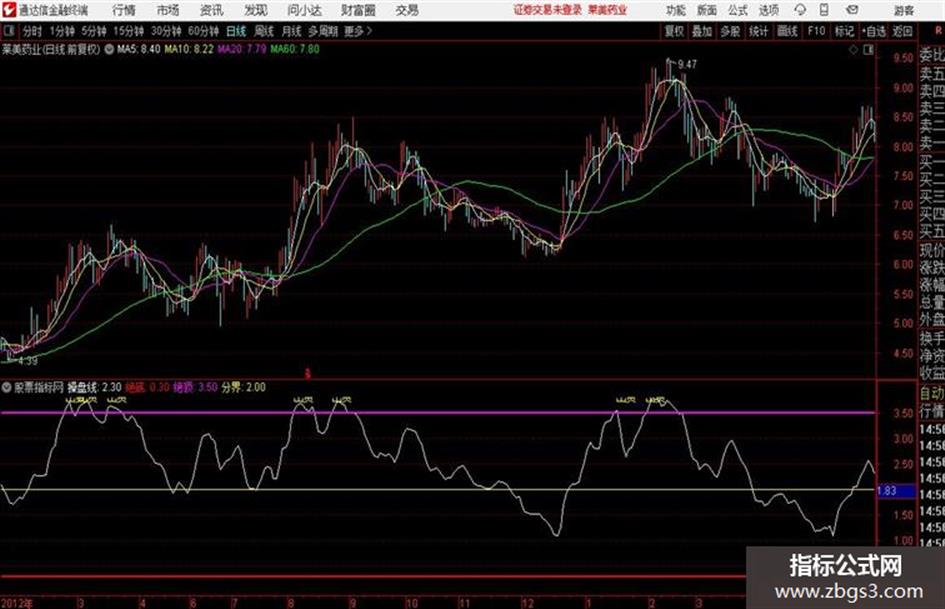945x609 pixels.
Task: Open the headset customer service icon
Action: (x=800, y=10)
